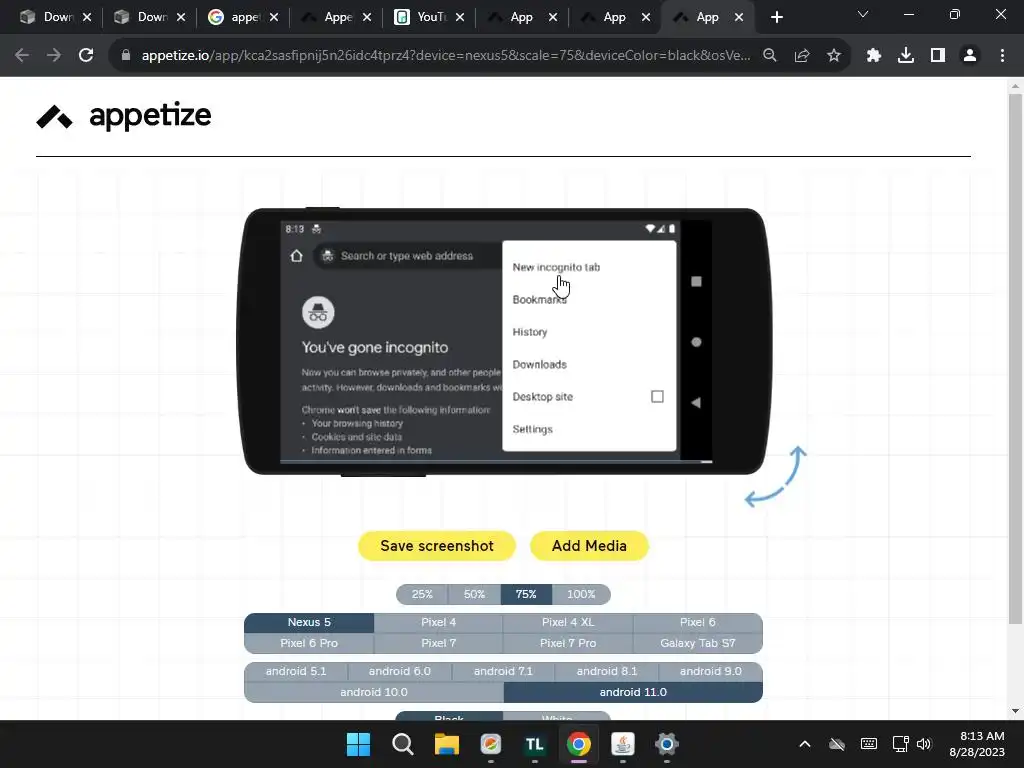Image resolution: width=1024 pixels, height=768 pixels.
Task: Select android 5.1 version
Action: 296,671
